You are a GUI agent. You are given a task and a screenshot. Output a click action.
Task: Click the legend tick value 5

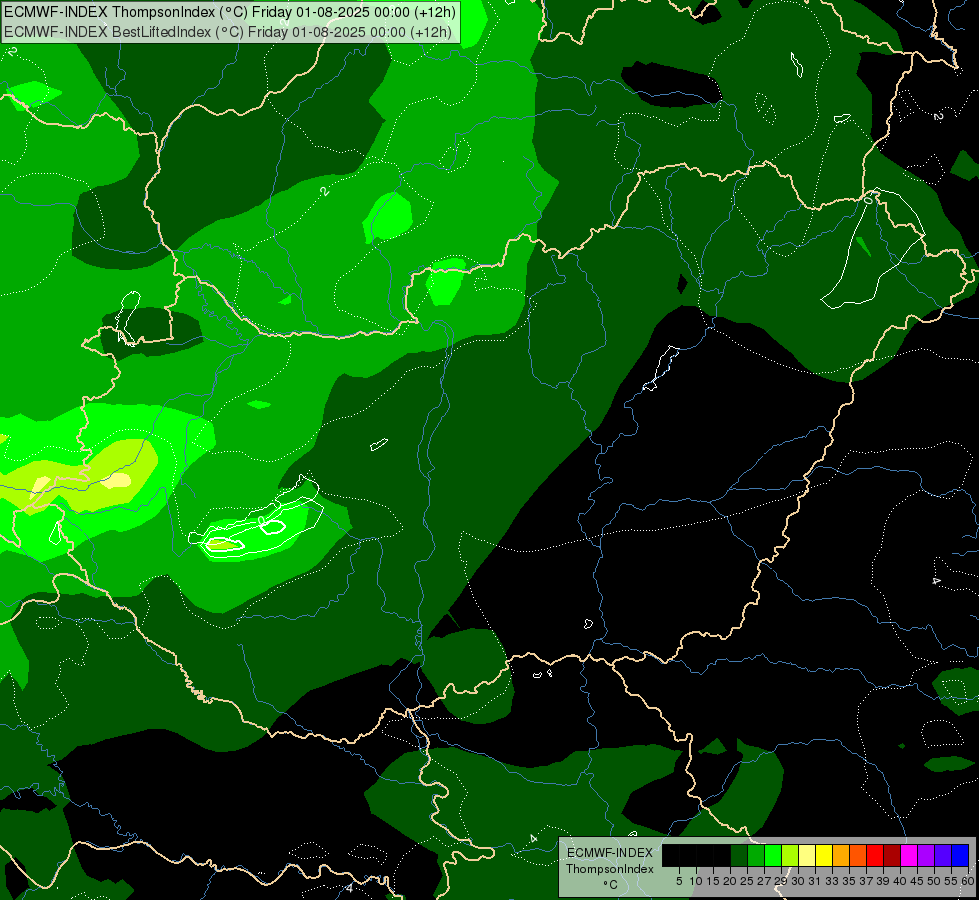point(679,881)
